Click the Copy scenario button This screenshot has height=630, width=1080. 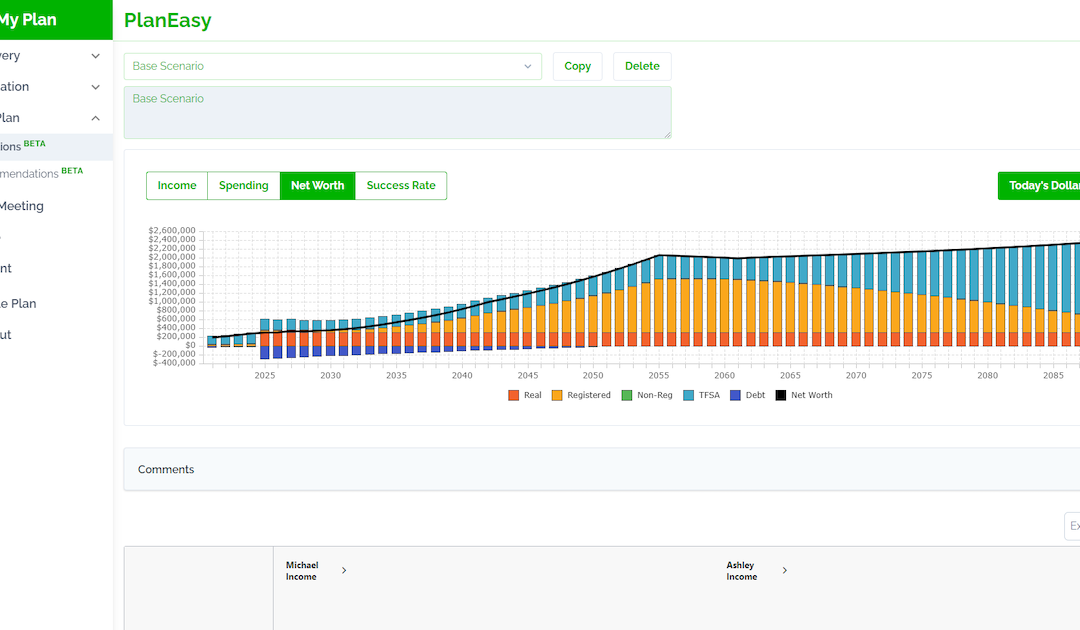578,66
